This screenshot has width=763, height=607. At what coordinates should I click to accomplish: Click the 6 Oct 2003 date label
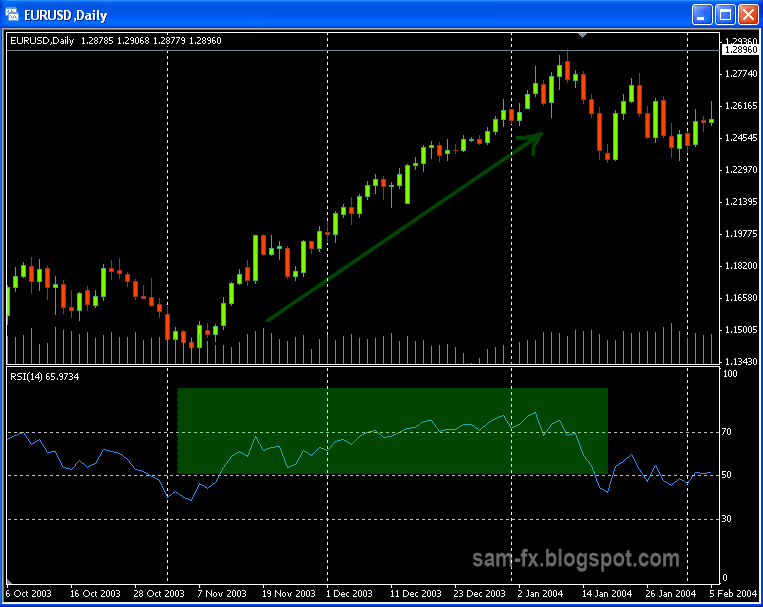tap(29, 593)
